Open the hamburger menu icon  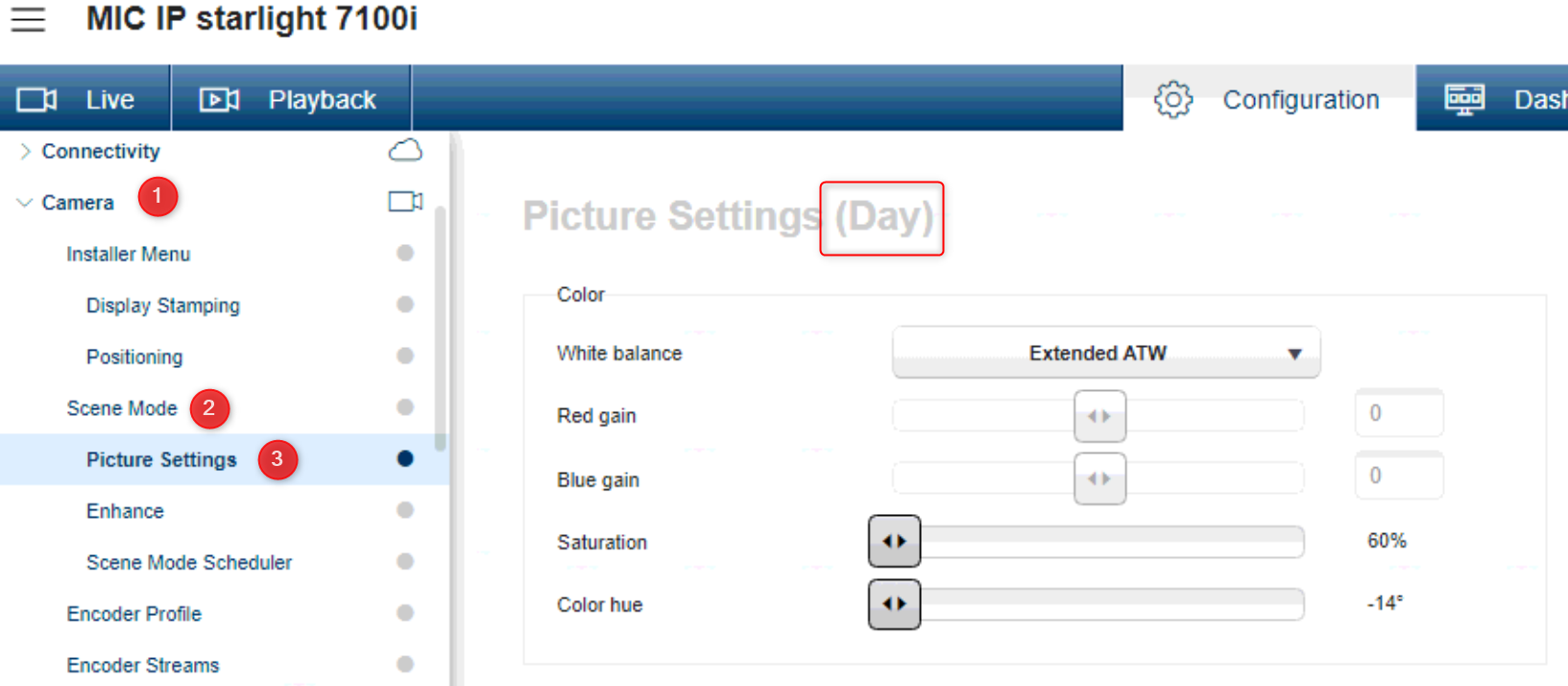point(28,19)
